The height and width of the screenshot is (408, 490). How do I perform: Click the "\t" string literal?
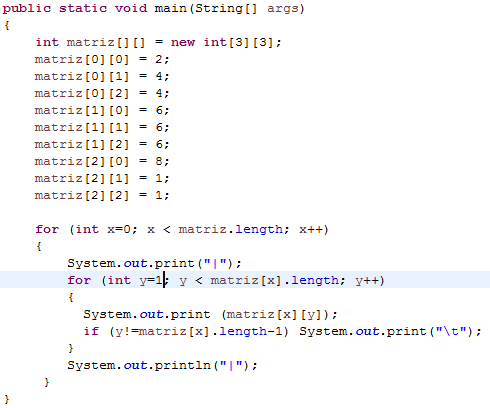tap(451, 331)
